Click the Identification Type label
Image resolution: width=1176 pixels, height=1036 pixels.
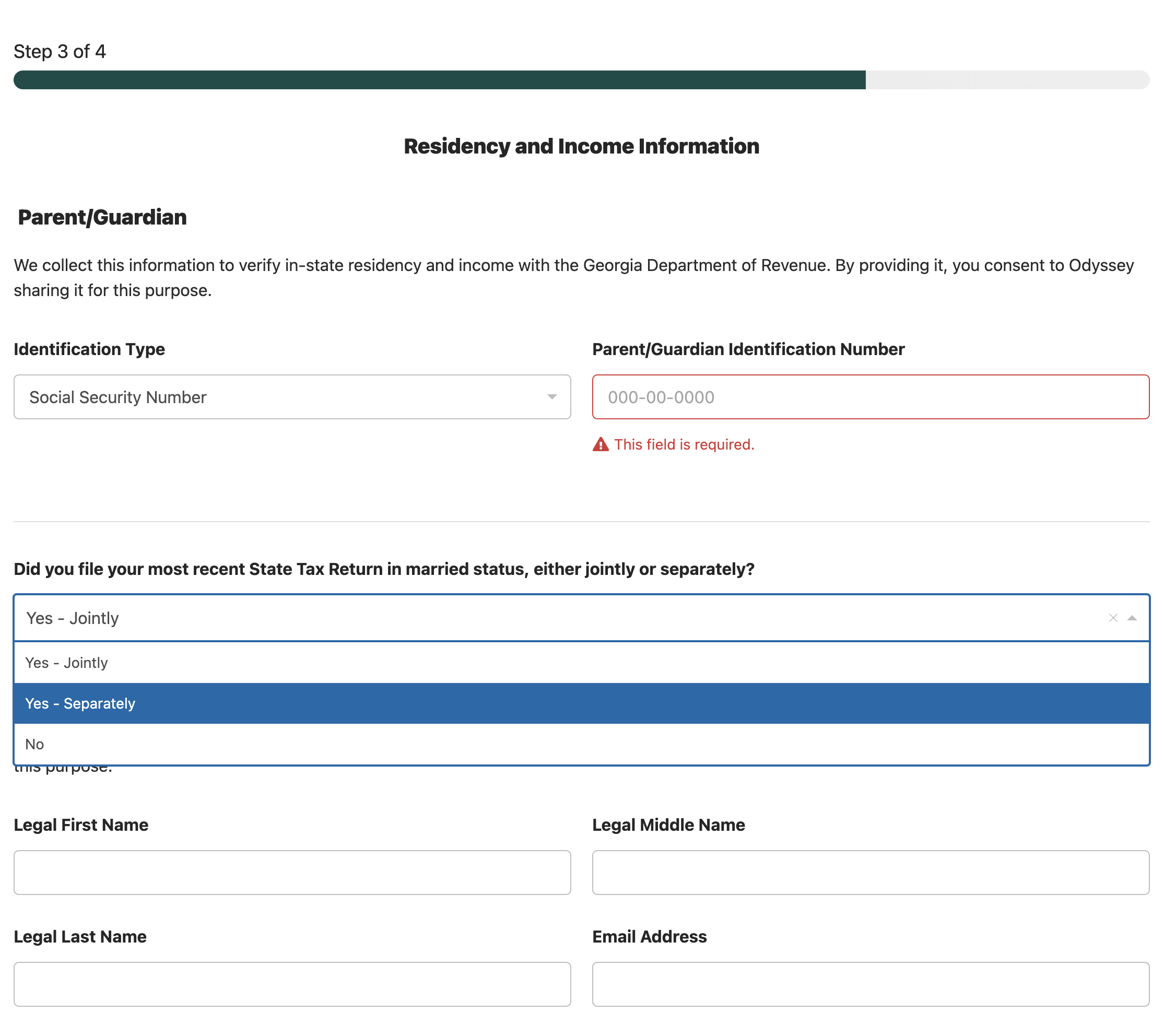[89, 349]
